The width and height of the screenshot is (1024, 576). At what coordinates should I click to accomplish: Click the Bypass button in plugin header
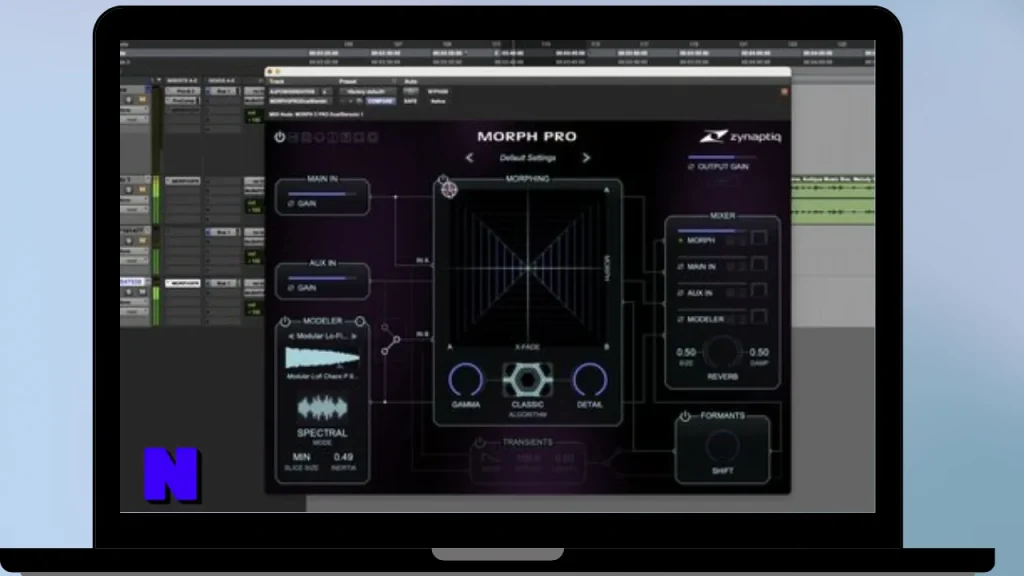click(438, 91)
